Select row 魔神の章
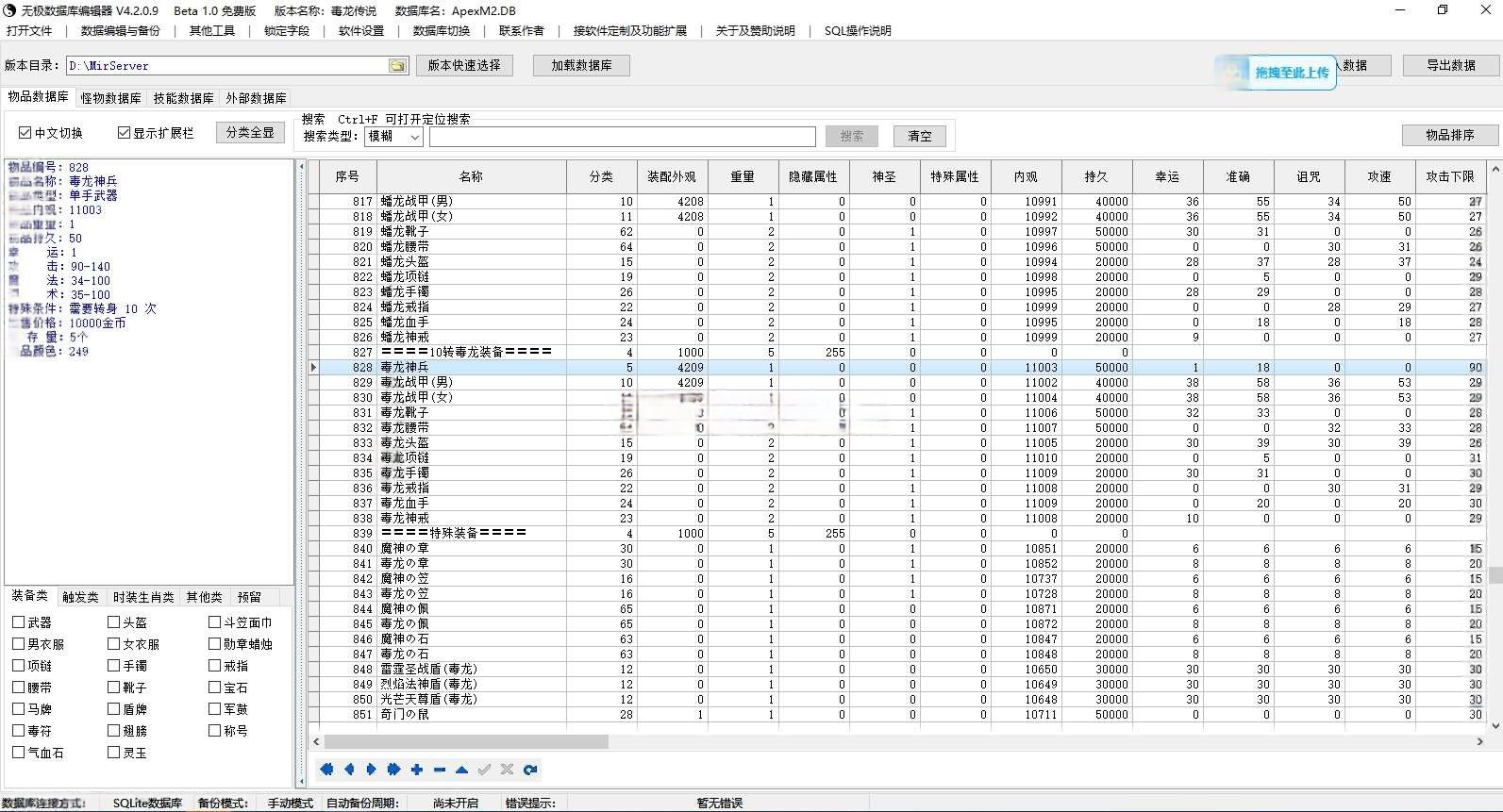This screenshot has width=1503, height=812. click(899, 548)
